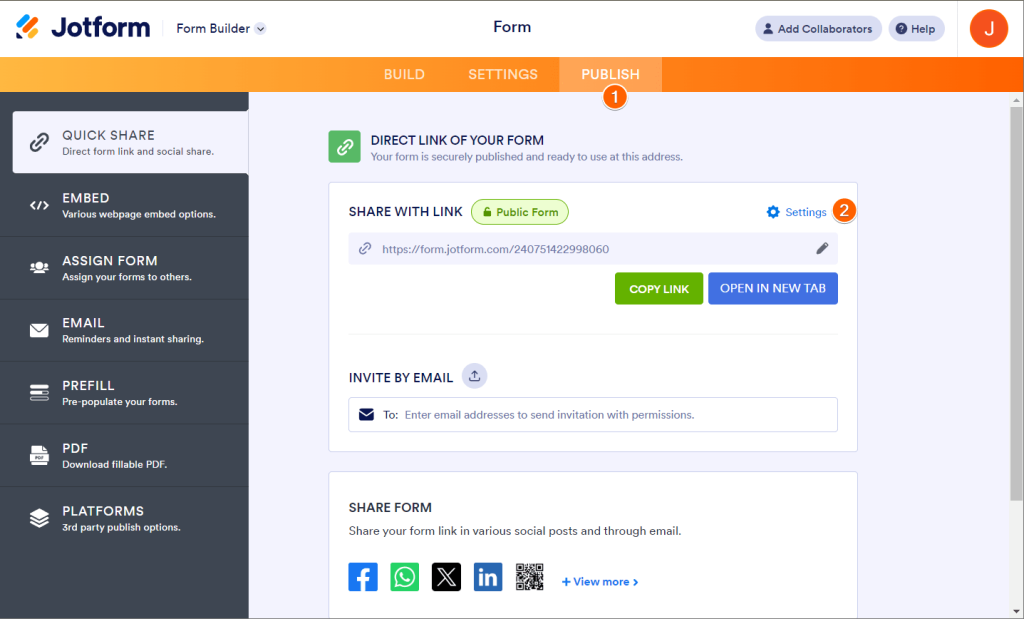Click the vertical scrollbar on the right

pos(1016,304)
